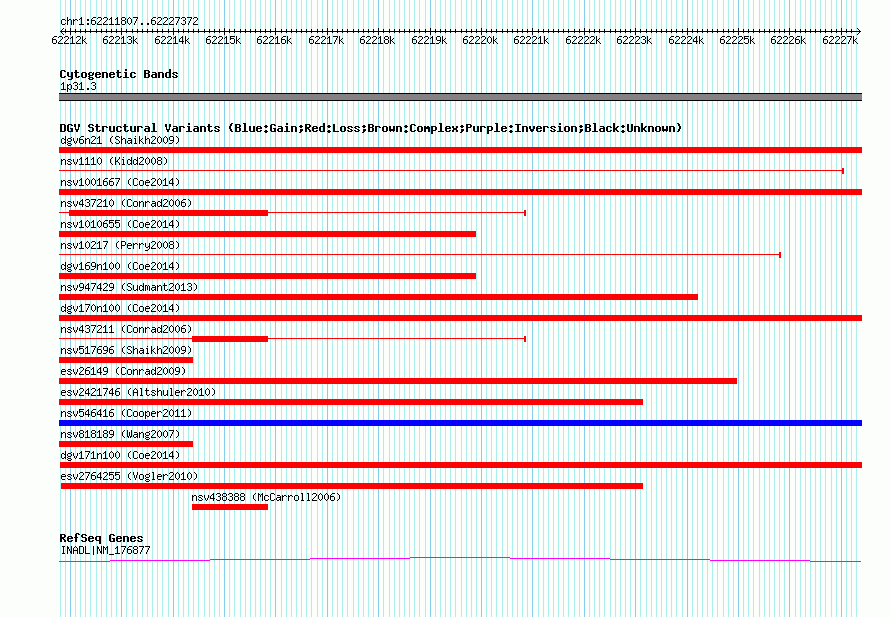
Task: Click the DGV Structural Variants track heading
Action: 371,128
